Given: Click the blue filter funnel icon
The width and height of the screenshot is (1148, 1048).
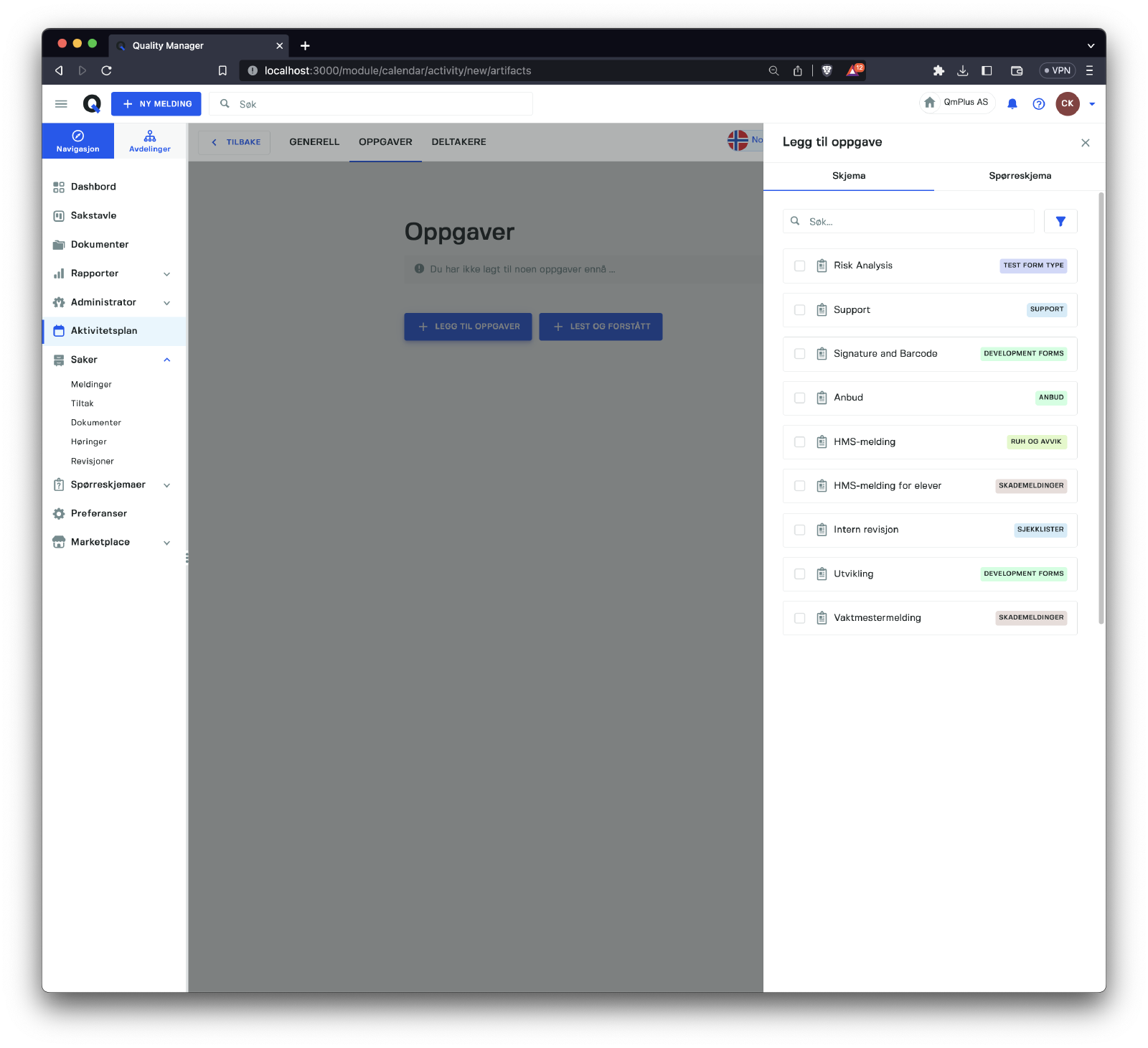Looking at the screenshot, I should coord(1060,222).
